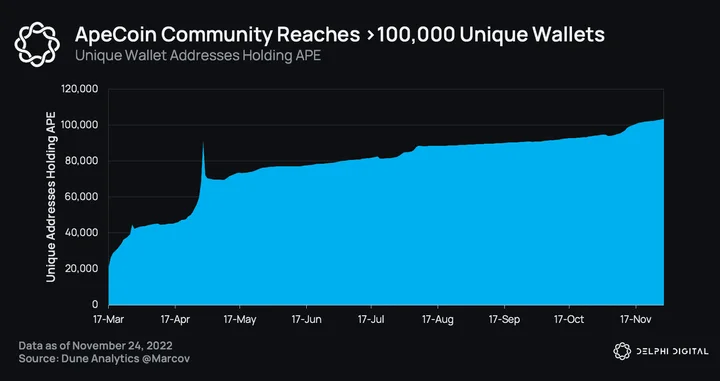Screen dimensions: 720x381
Task: Click the 120,000 y-axis value label
Action: click(x=79, y=89)
